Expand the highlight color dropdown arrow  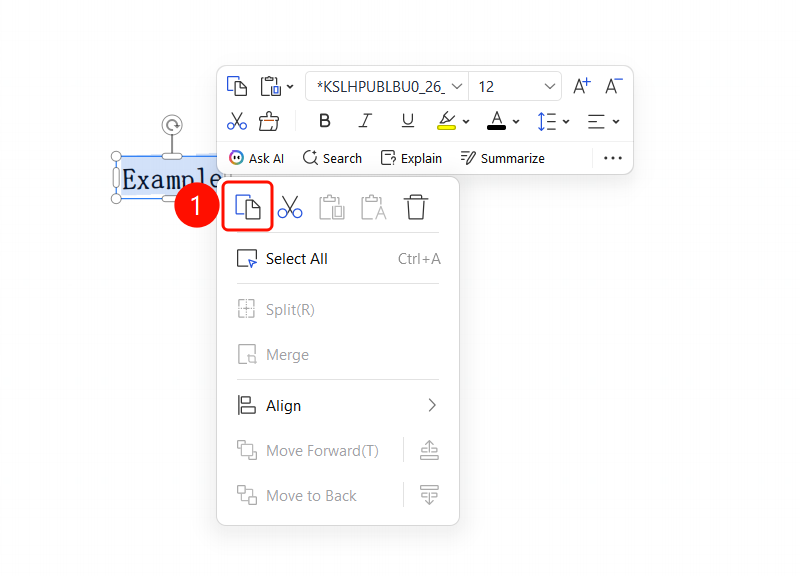point(466,121)
